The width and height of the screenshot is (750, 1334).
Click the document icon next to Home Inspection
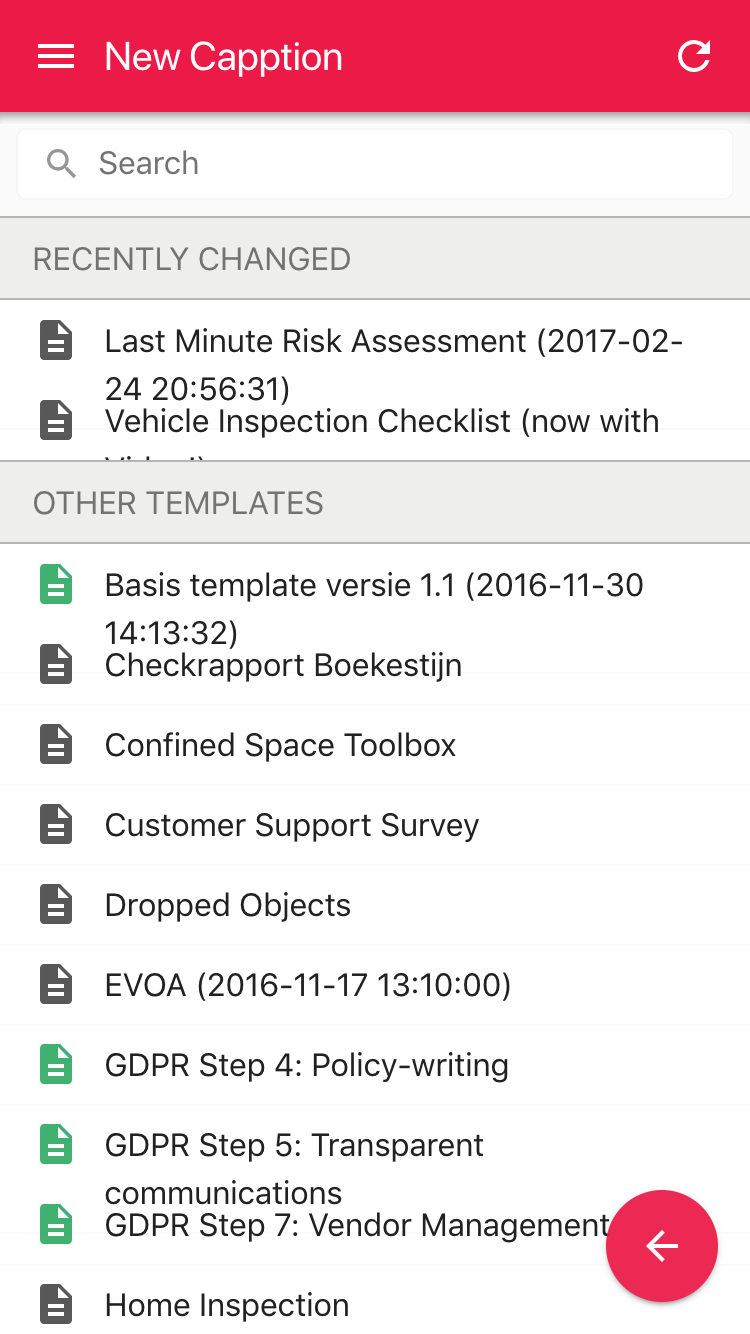(56, 1304)
